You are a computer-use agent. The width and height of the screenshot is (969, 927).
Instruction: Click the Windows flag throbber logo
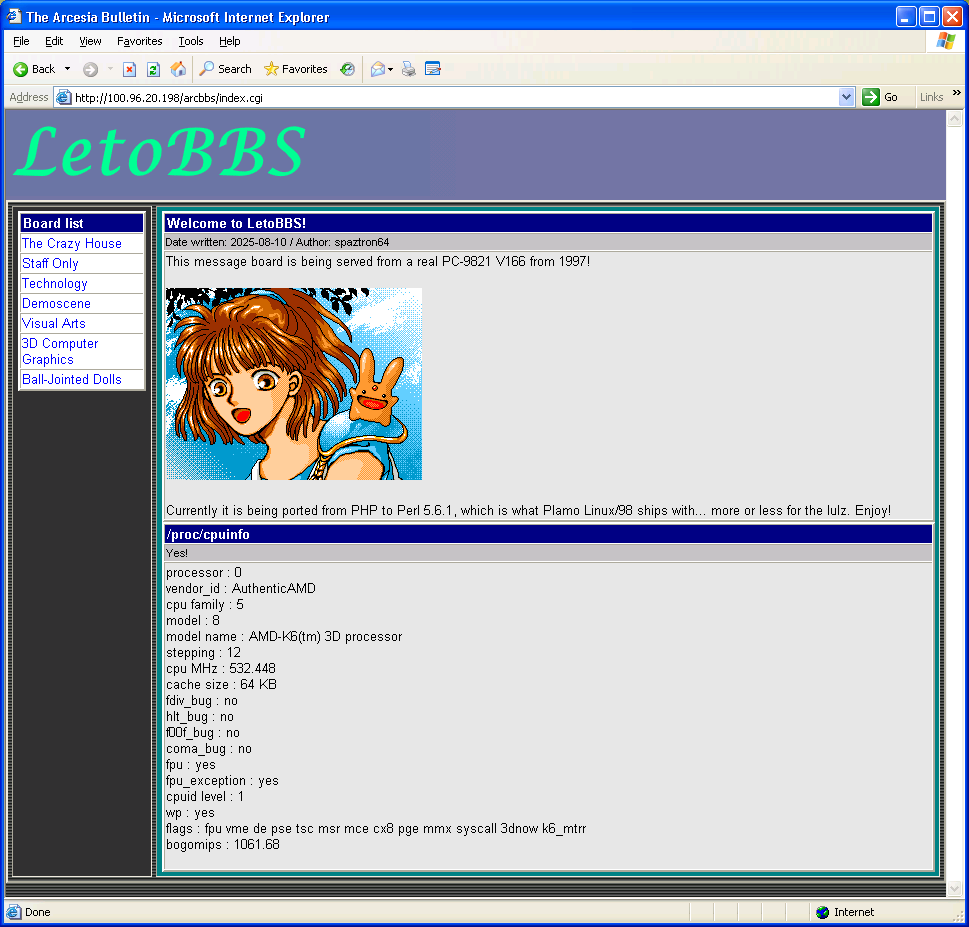tap(946, 41)
